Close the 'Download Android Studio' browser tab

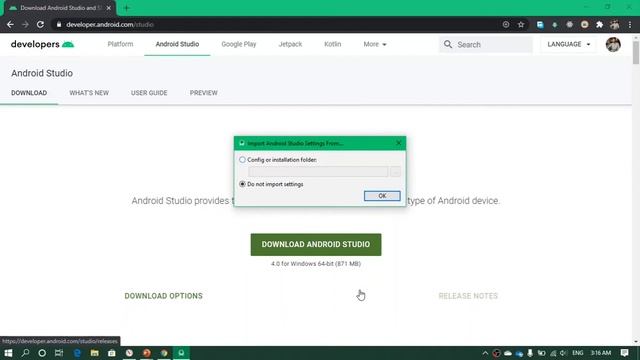click(109, 8)
